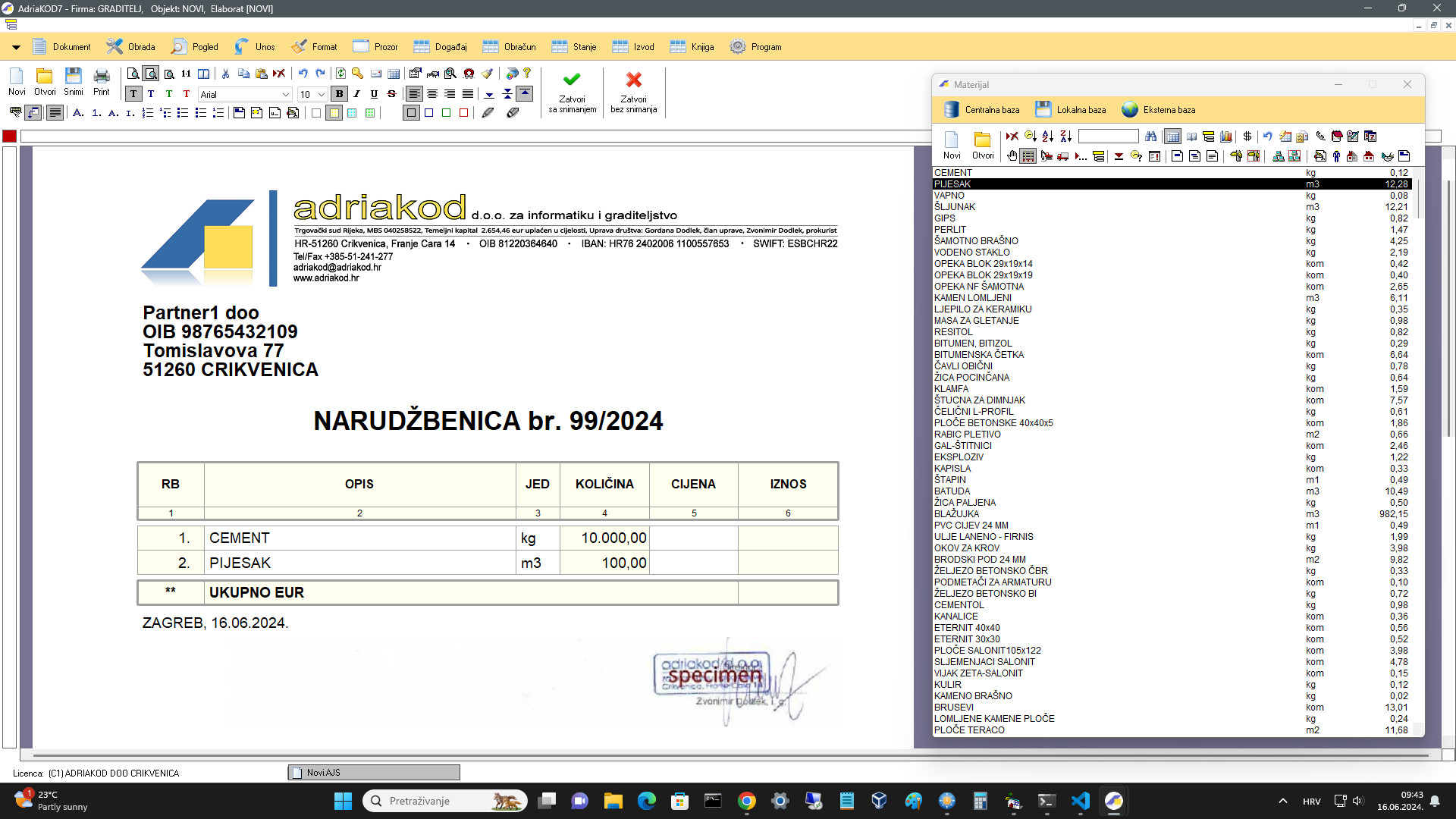Toggle strikethrough formatting icon
The height and width of the screenshot is (819, 1456).
click(393, 94)
